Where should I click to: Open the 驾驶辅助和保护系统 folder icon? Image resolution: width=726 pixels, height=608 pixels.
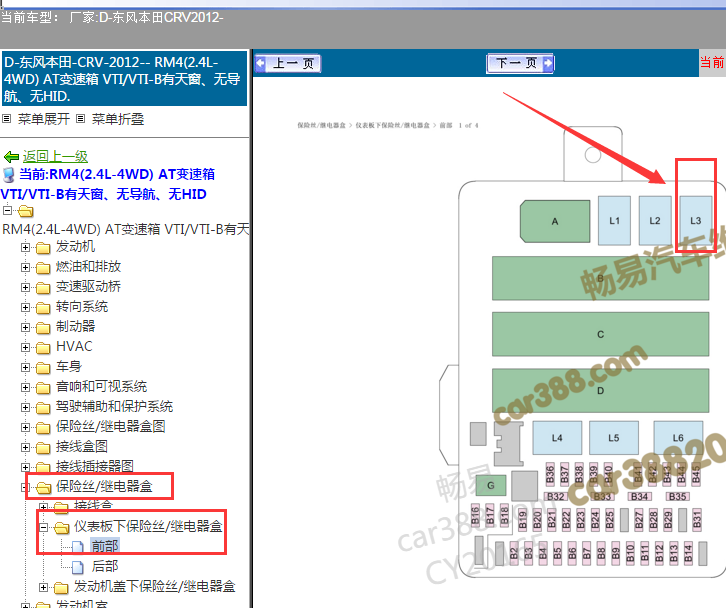coord(43,407)
